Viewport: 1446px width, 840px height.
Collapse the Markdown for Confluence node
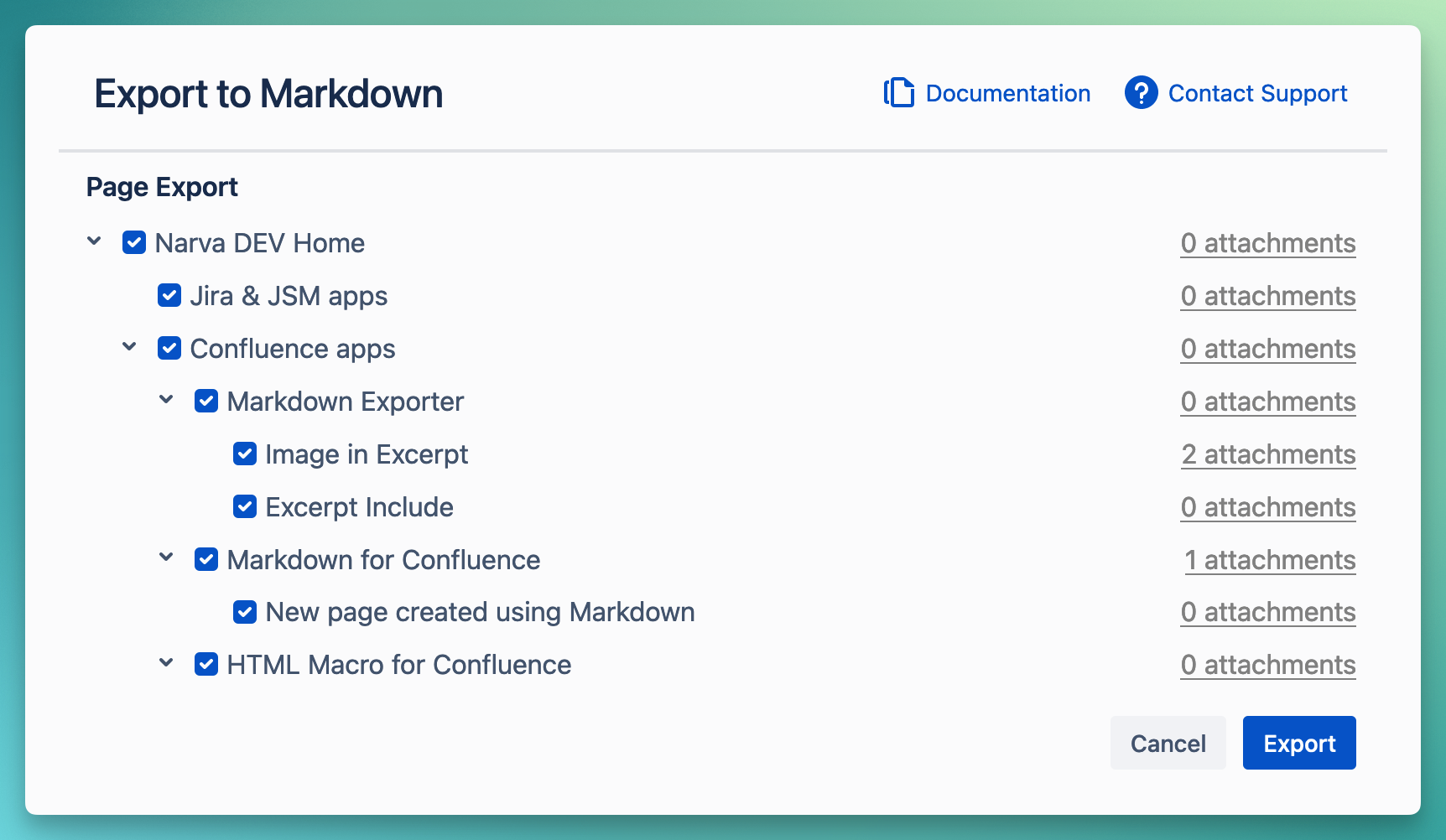pos(167,557)
